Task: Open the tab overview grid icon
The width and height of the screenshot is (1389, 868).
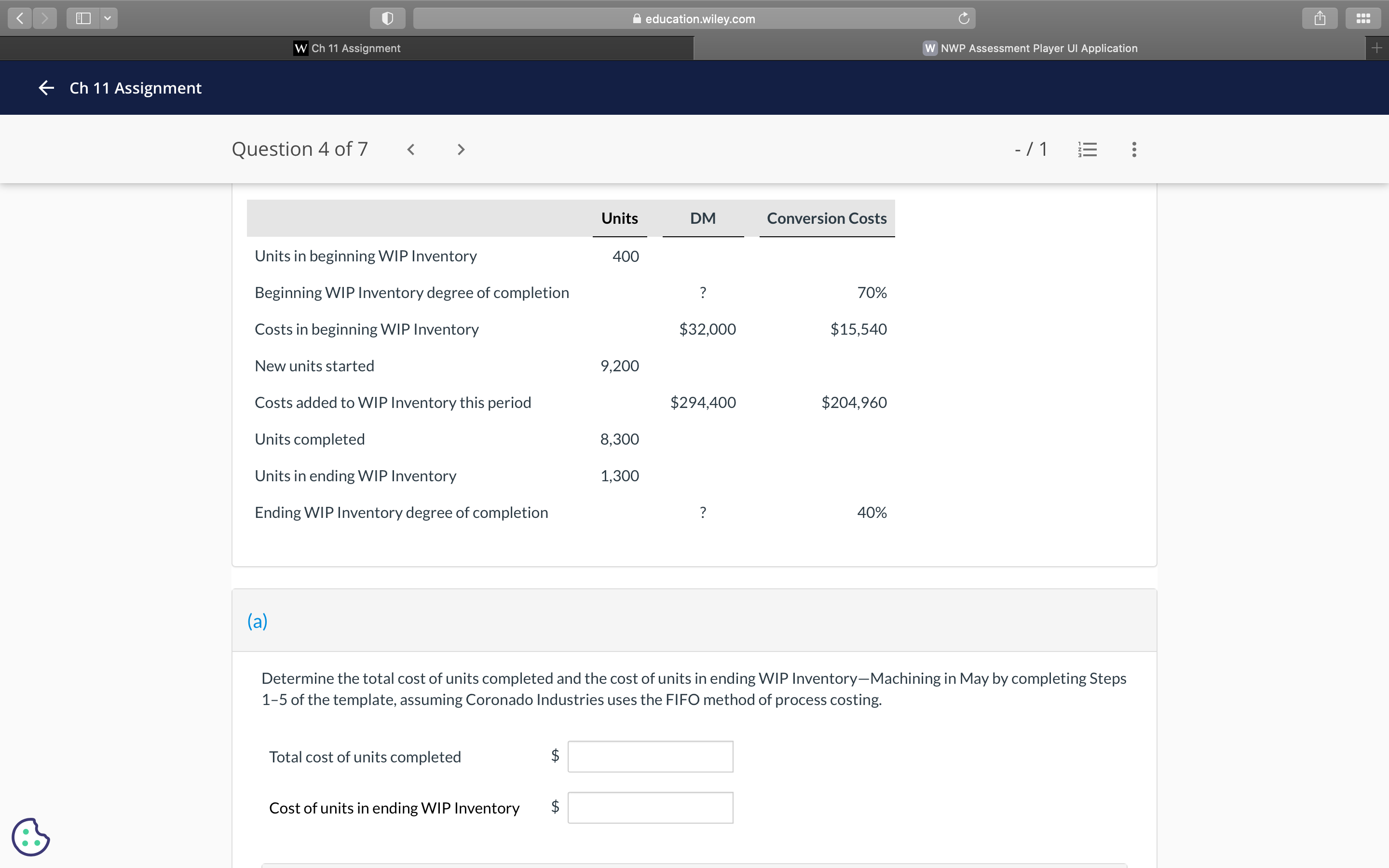Action: 1362,18
